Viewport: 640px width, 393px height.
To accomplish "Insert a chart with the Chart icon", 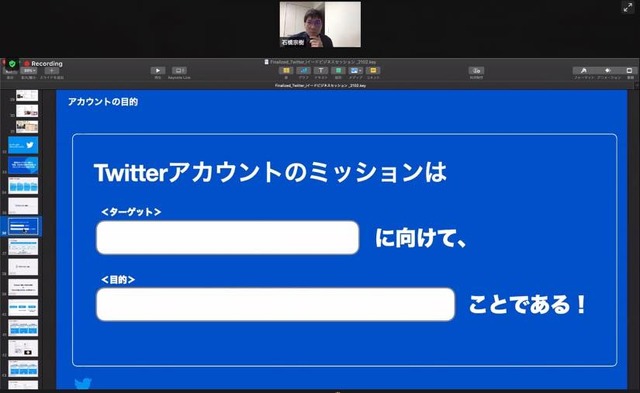I will (x=303, y=71).
